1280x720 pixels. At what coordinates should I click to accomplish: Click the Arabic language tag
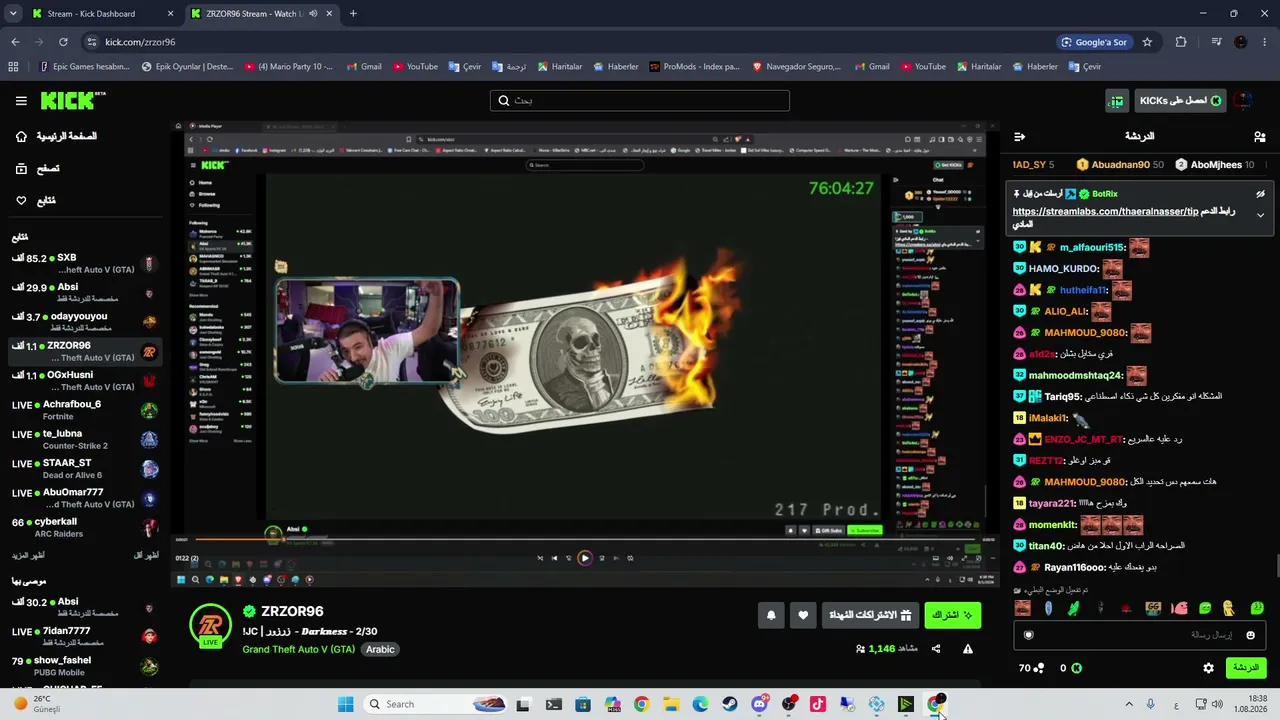[380, 649]
